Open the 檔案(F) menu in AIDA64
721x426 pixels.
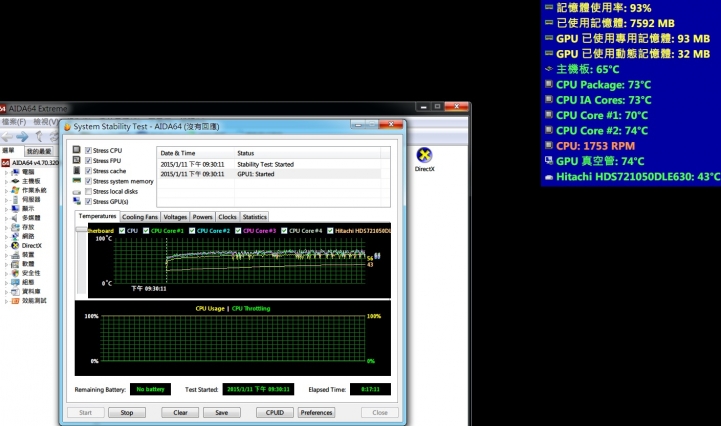[x=14, y=122]
